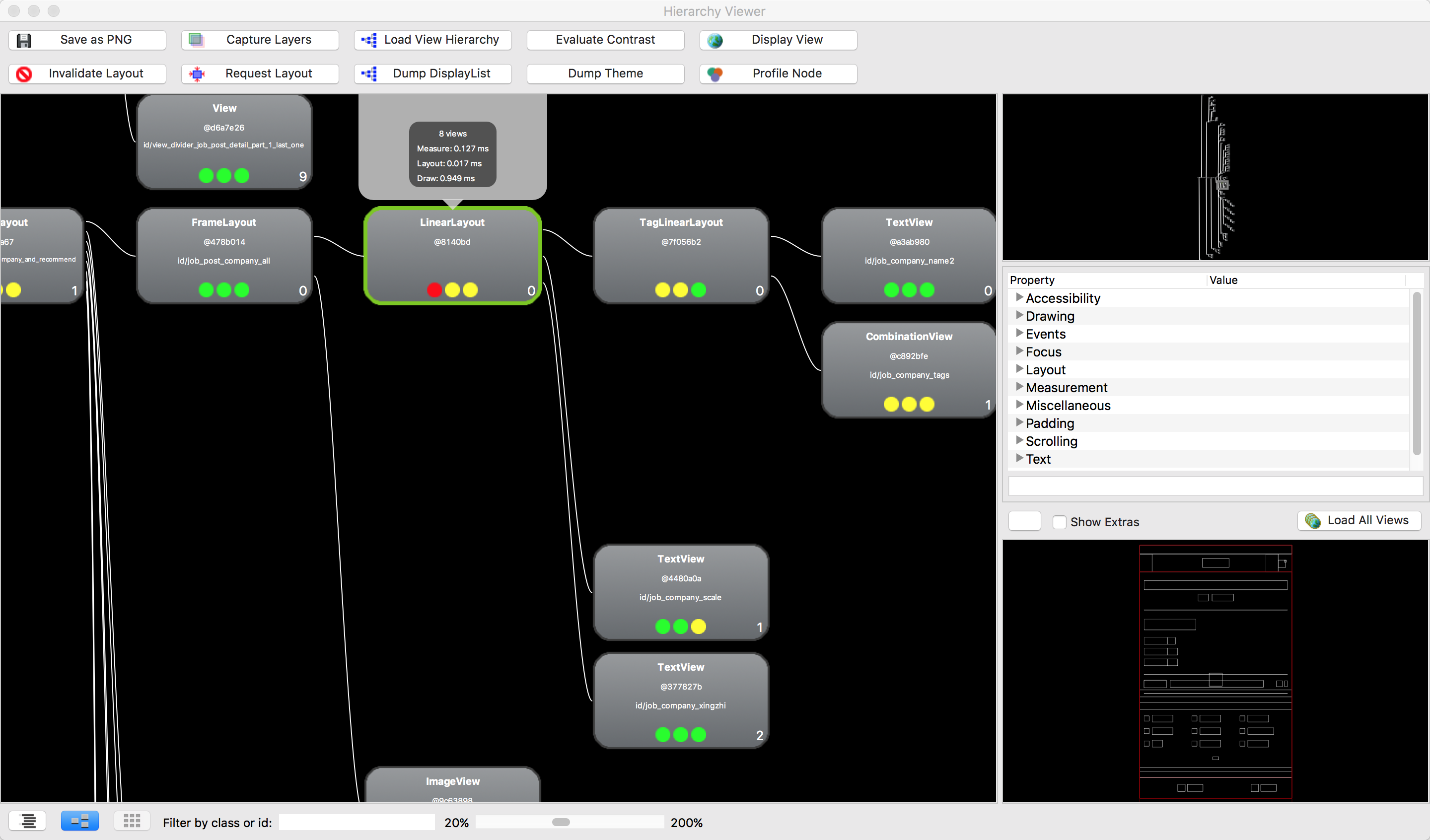Click the layout wireframe preview pane

(1215, 671)
